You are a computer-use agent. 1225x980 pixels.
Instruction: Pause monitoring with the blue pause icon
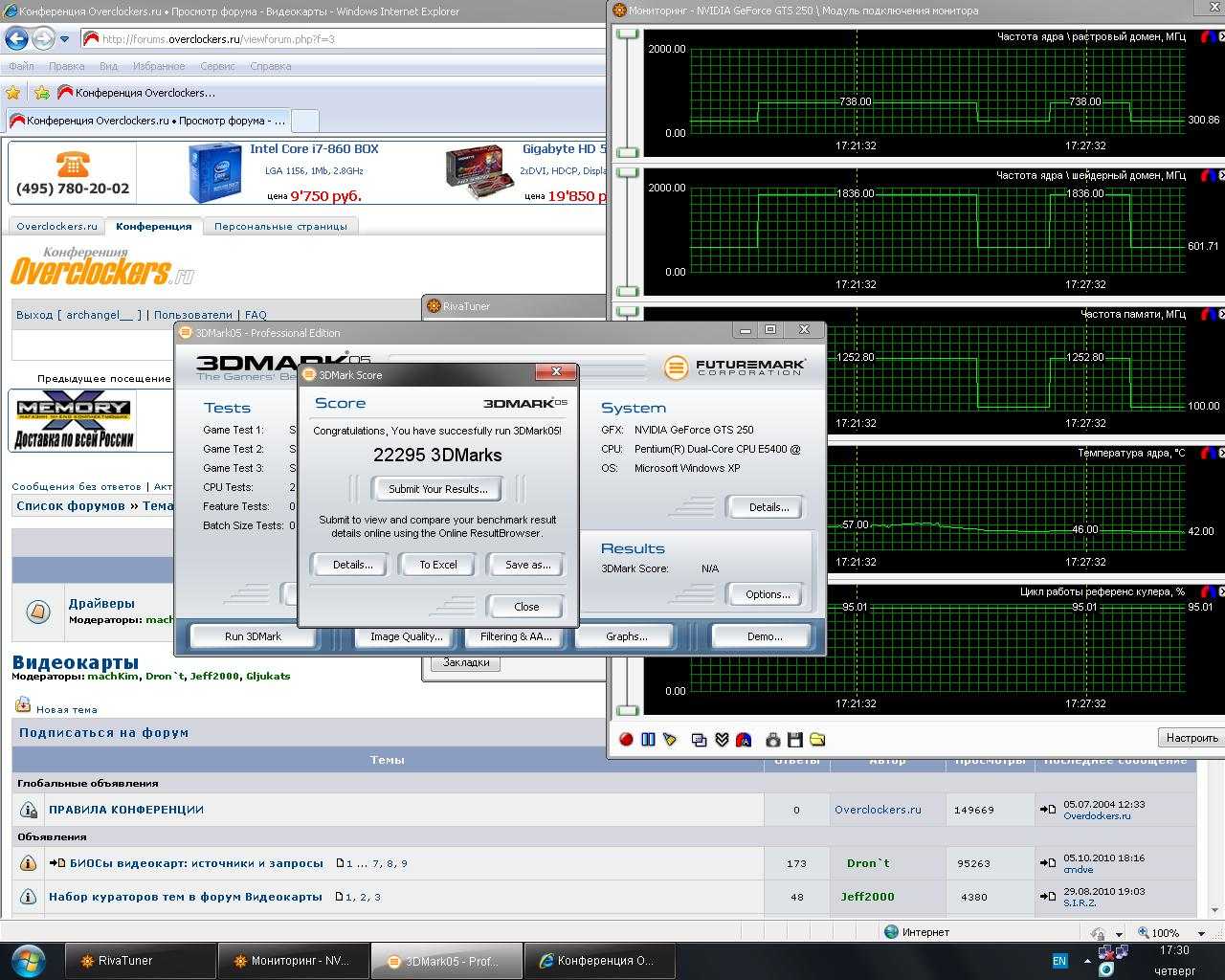648,740
